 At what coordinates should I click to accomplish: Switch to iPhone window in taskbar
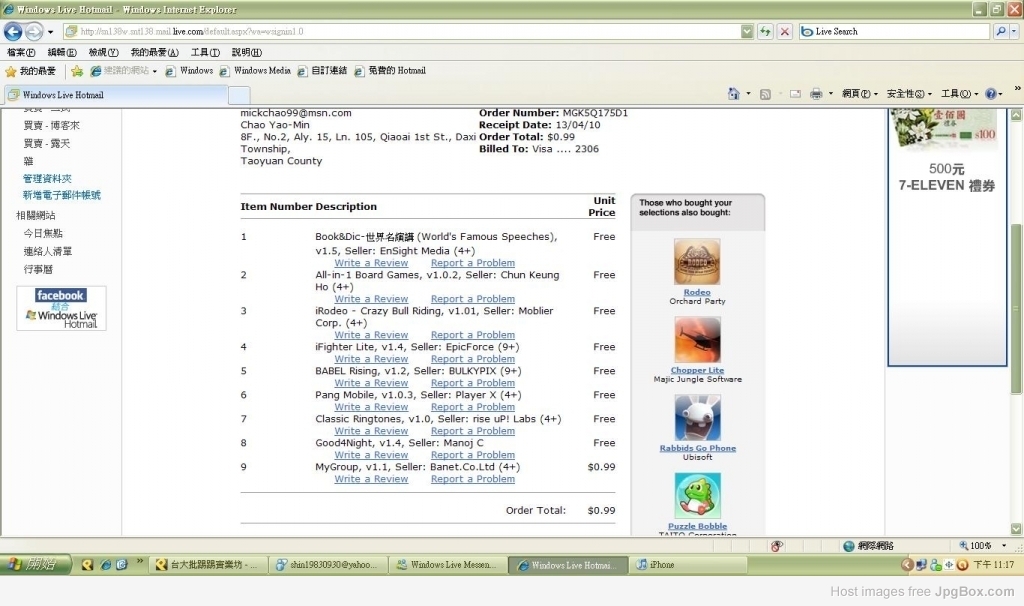click(660, 565)
